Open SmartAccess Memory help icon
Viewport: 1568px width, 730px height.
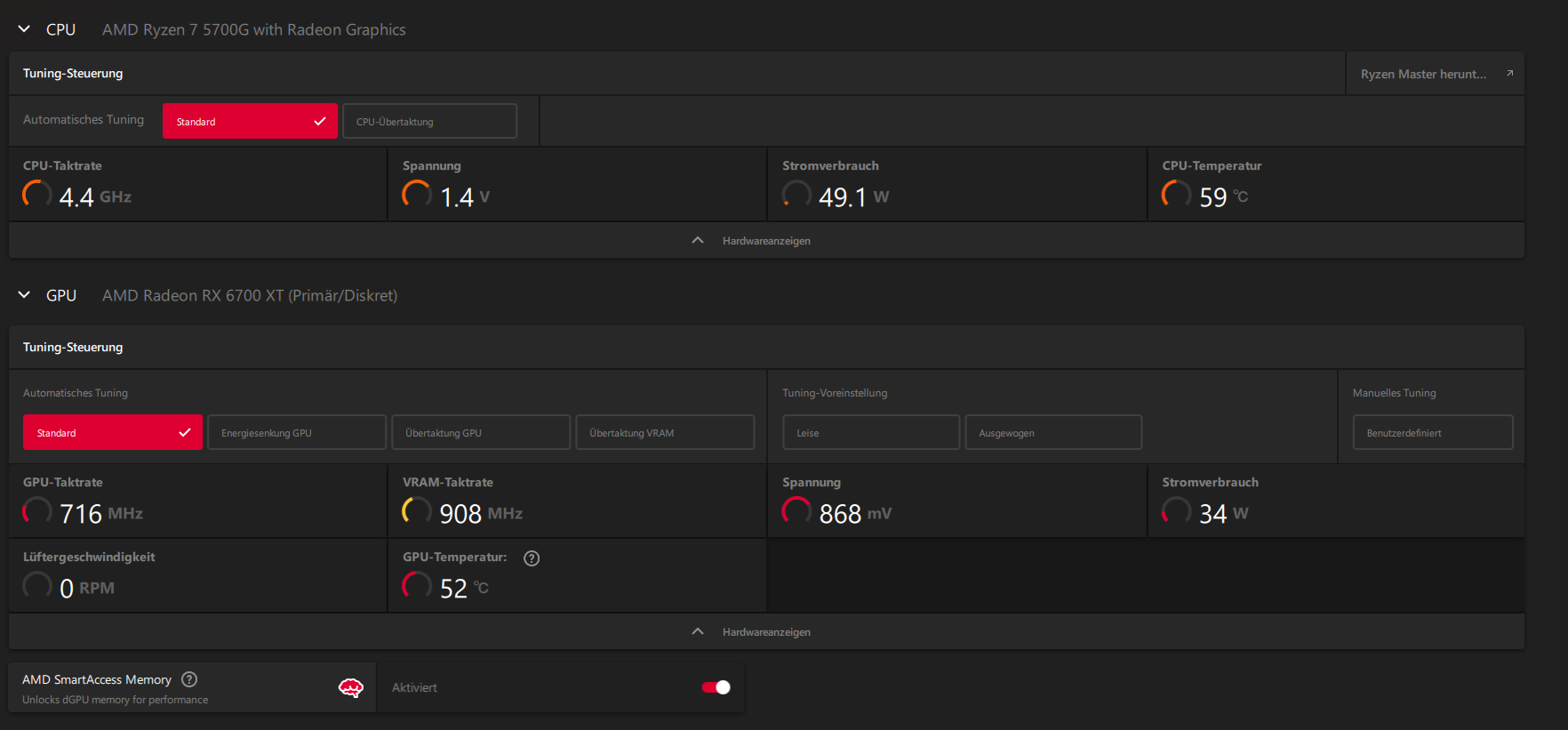pyautogui.click(x=189, y=679)
